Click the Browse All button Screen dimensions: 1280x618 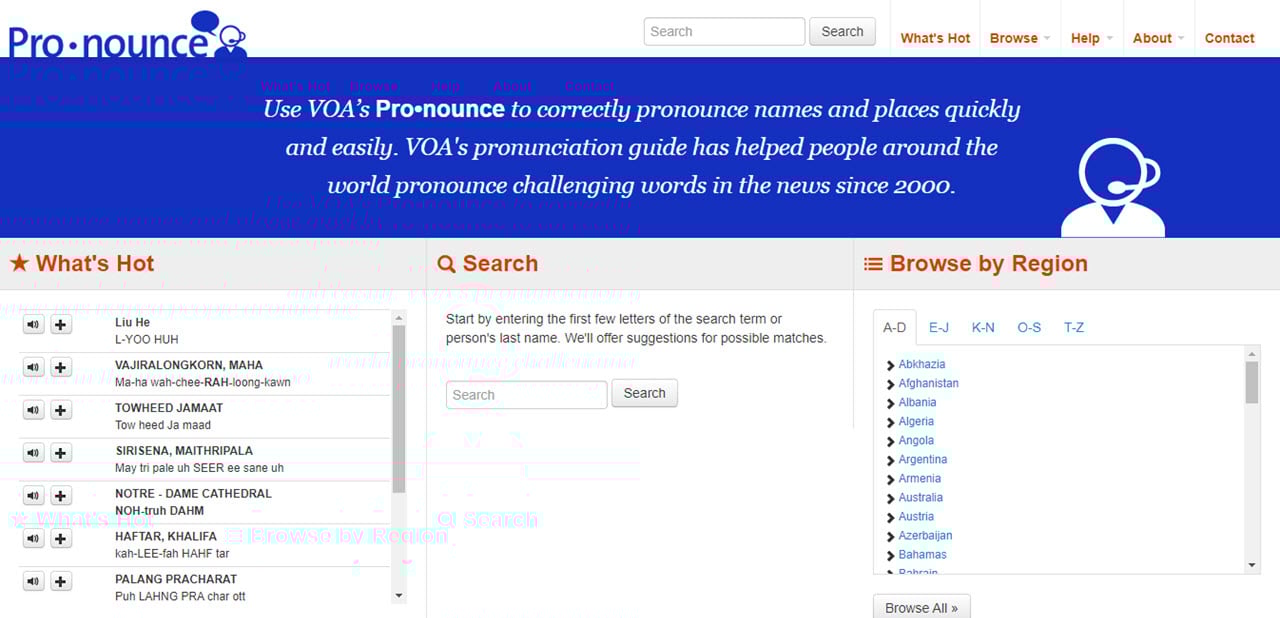click(x=921, y=607)
